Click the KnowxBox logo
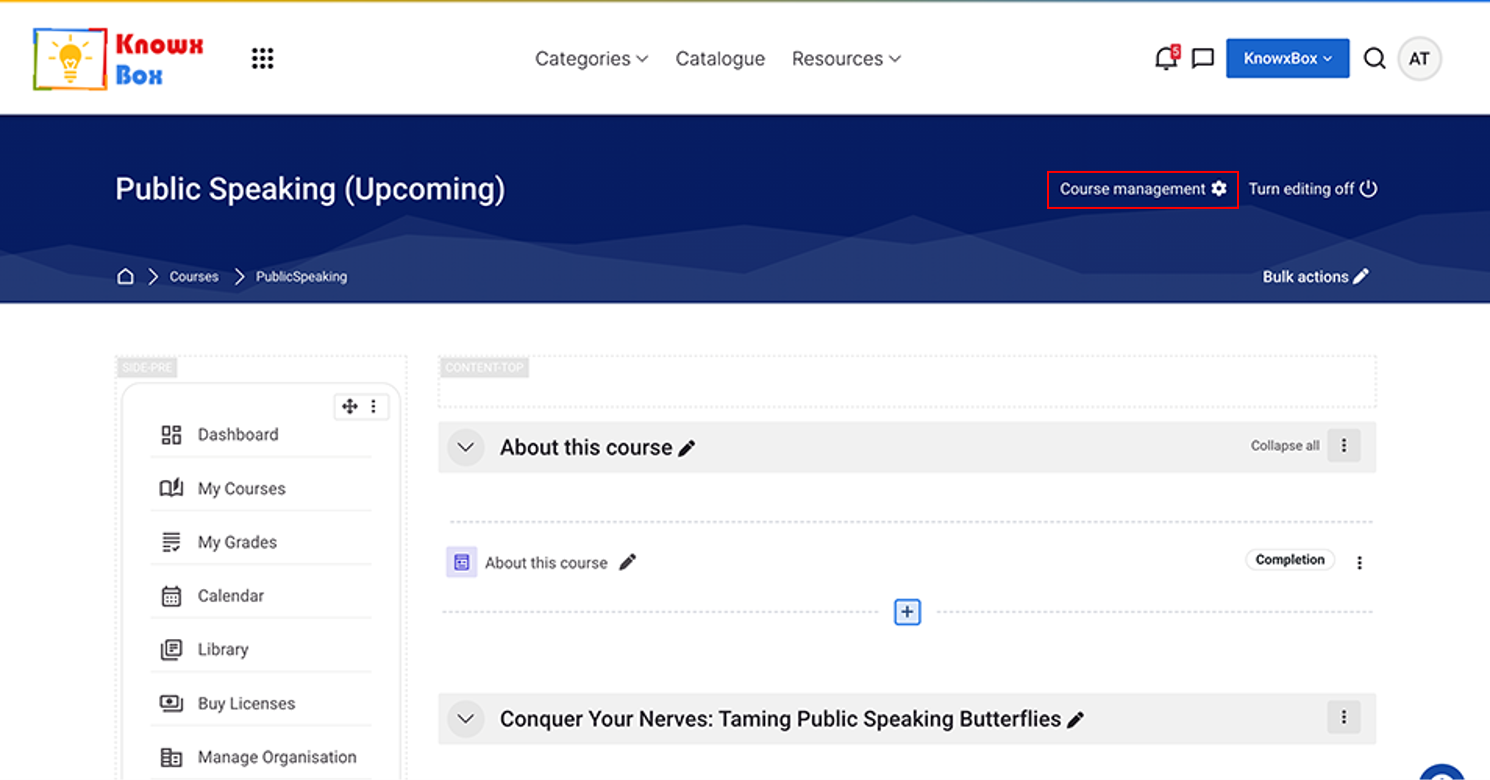The width and height of the screenshot is (1490, 780). point(118,59)
